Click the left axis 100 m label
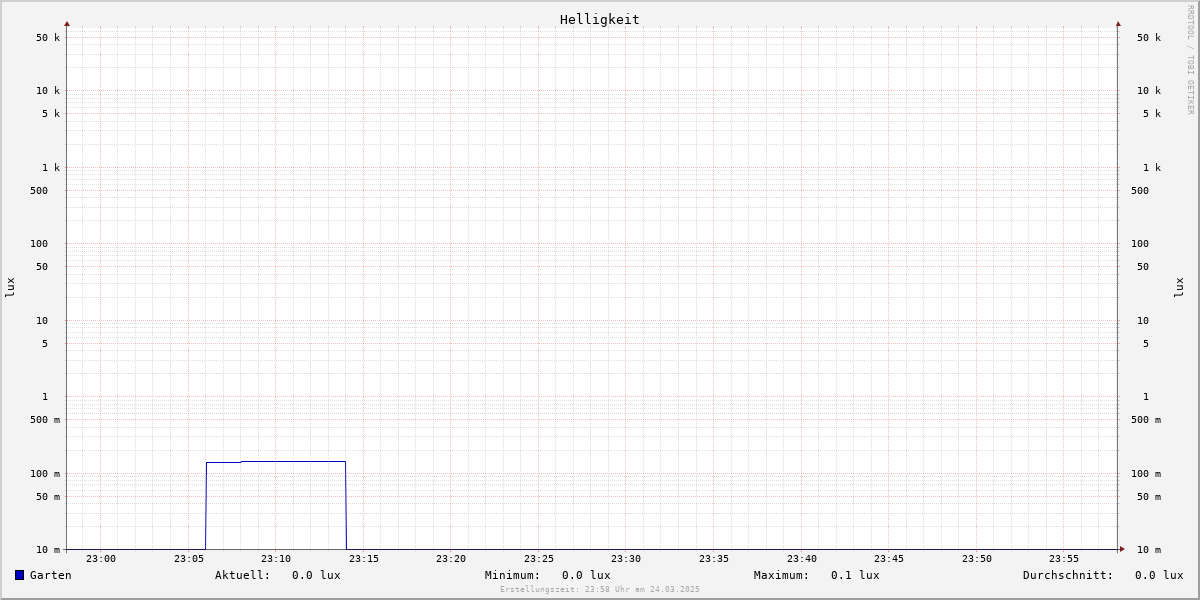 (45, 474)
